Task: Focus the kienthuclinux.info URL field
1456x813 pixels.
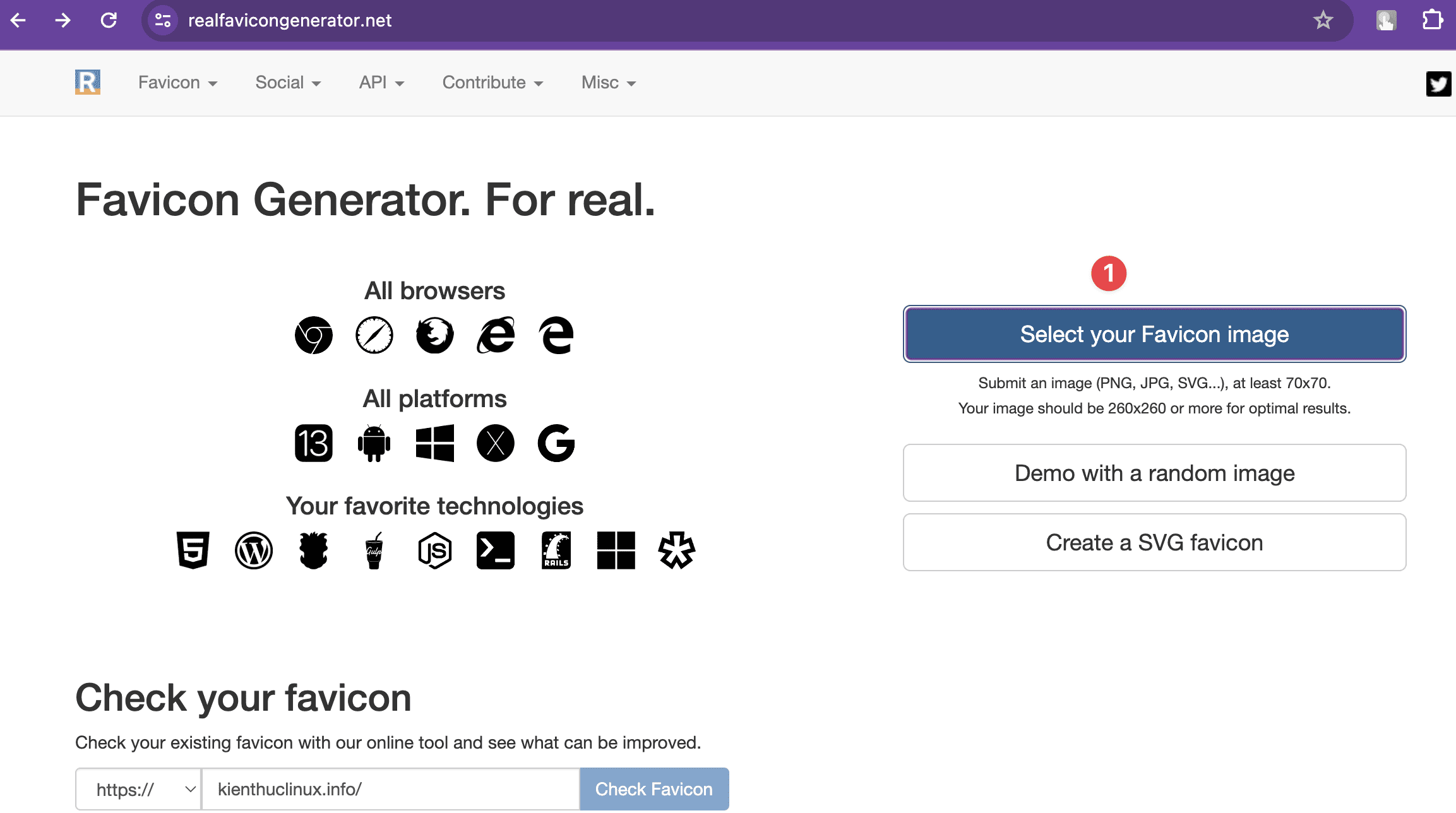Action: (390, 789)
